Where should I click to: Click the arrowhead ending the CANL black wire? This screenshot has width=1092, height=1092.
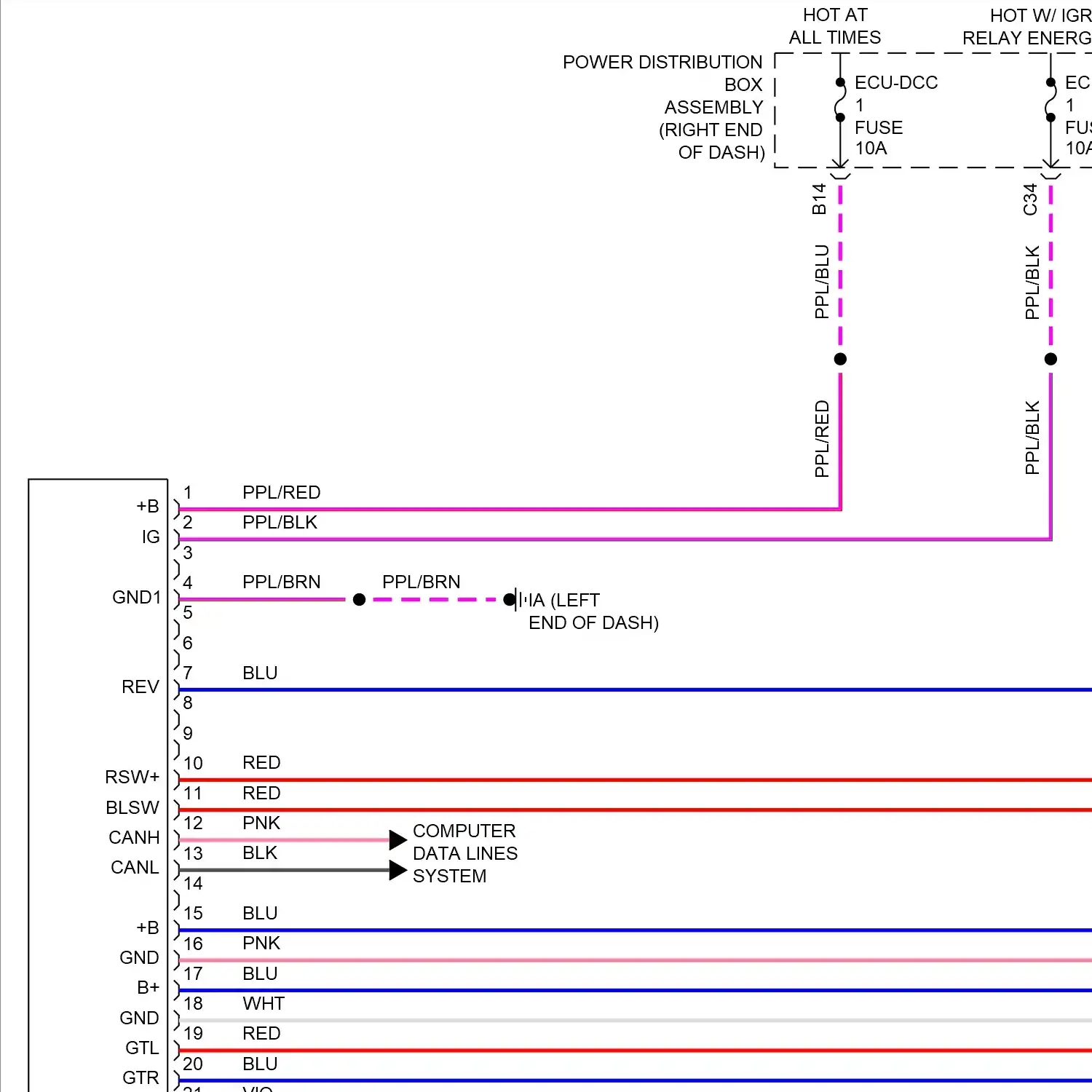tap(397, 870)
